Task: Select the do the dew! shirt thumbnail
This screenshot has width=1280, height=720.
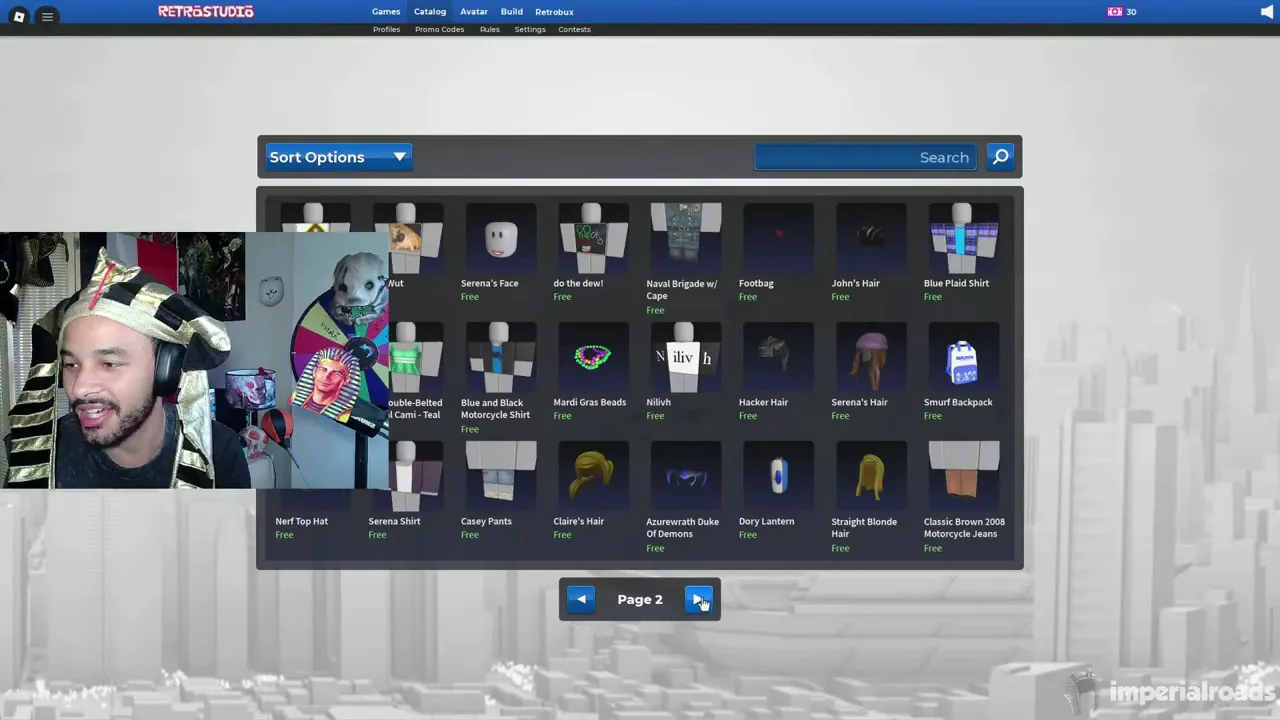Action: click(593, 238)
